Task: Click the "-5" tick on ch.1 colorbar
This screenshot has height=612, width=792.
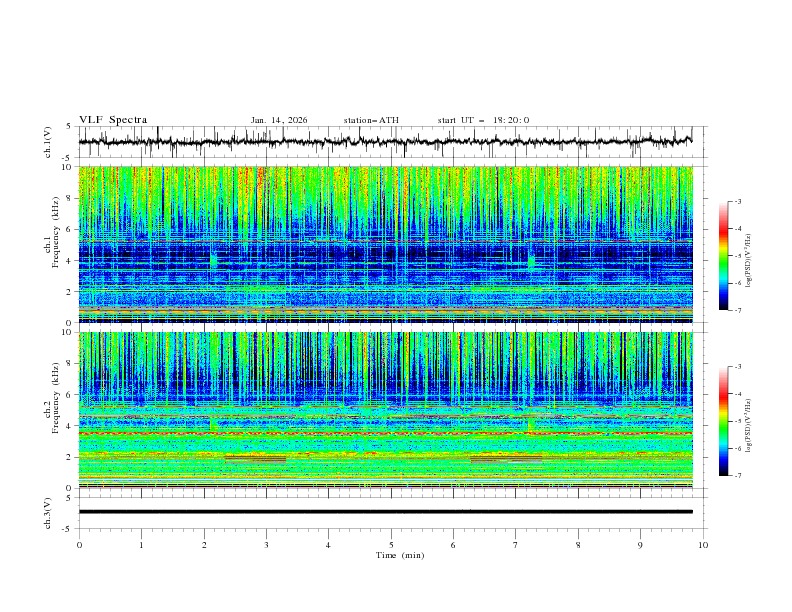Action: pos(738,256)
